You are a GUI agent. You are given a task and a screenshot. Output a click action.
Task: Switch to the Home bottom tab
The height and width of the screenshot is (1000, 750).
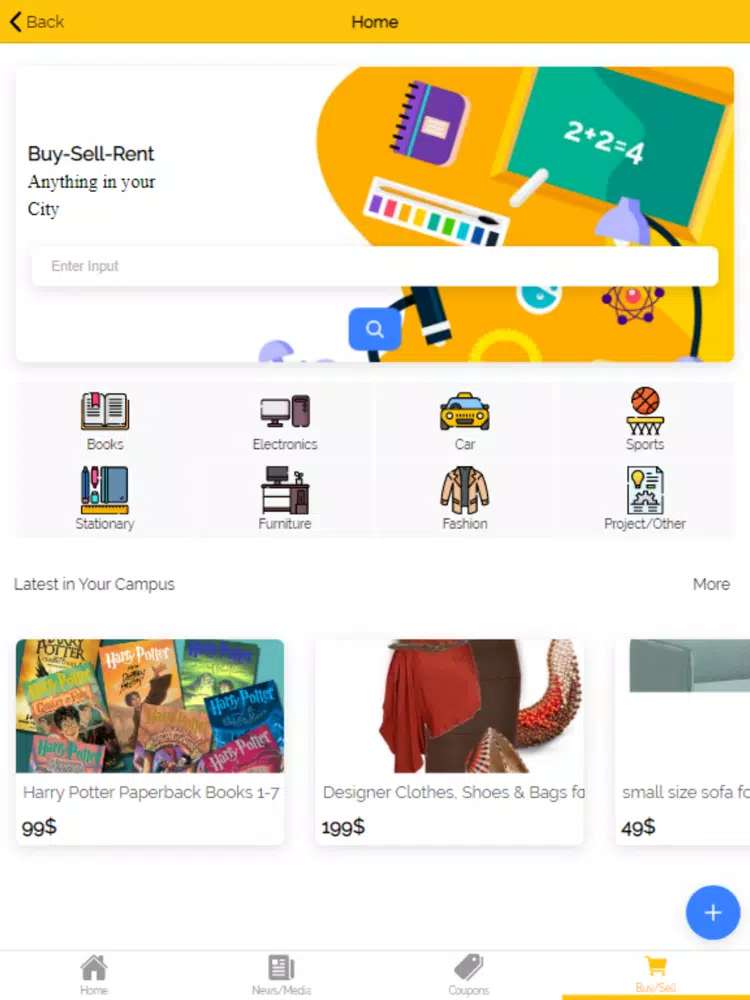(x=94, y=974)
